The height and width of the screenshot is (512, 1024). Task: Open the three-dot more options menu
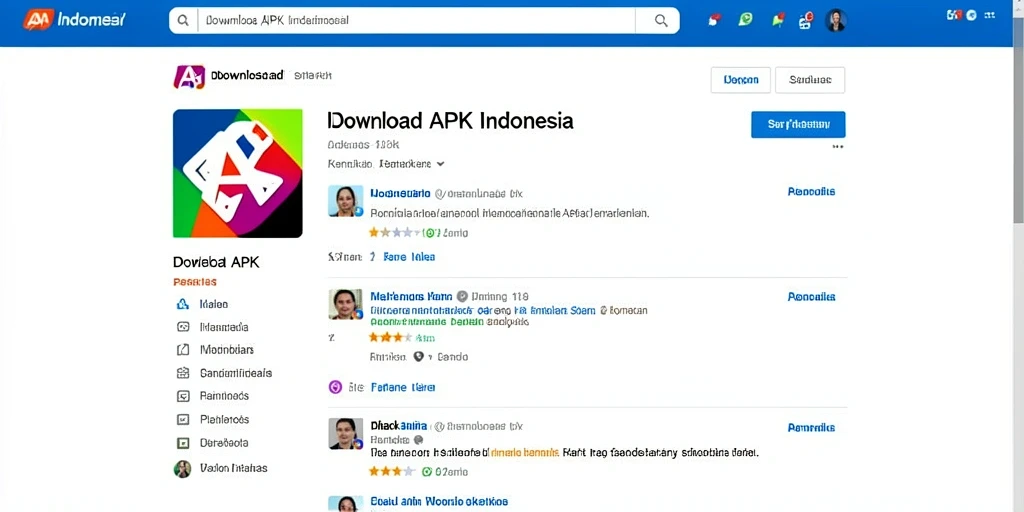point(838,147)
